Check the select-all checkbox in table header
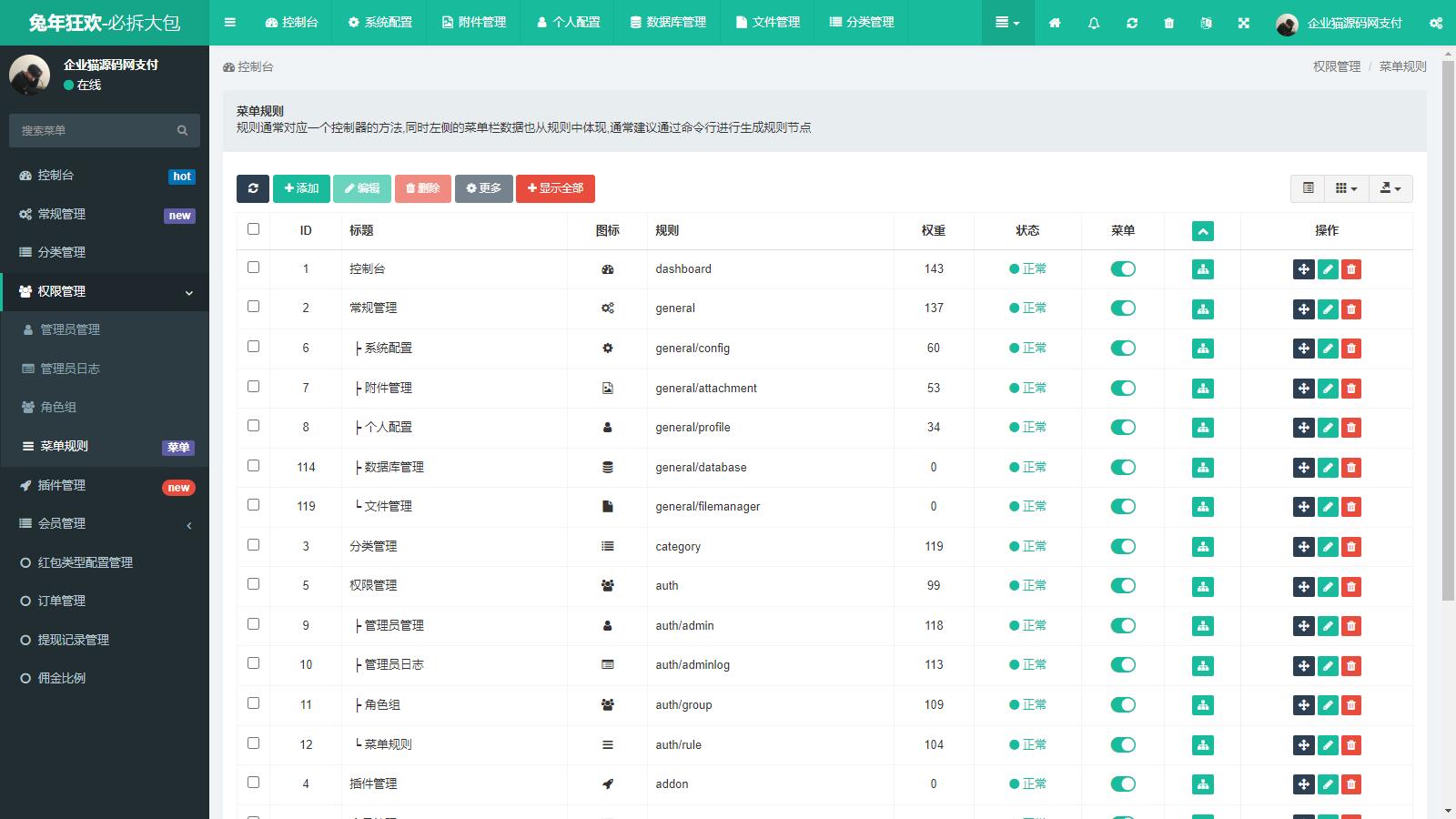Image resolution: width=1456 pixels, height=819 pixels. click(x=253, y=229)
